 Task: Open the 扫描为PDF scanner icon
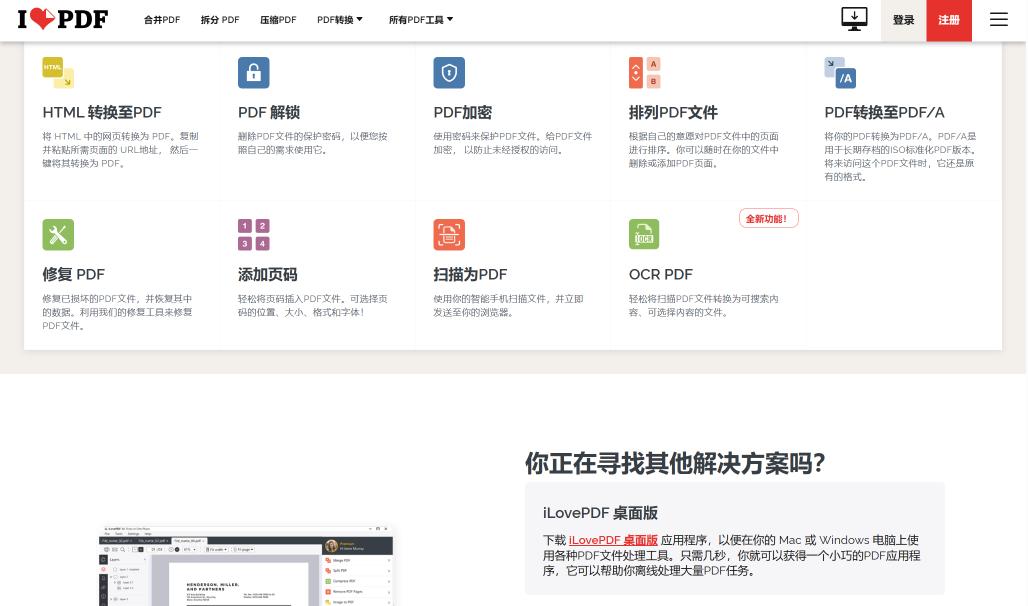448,234
